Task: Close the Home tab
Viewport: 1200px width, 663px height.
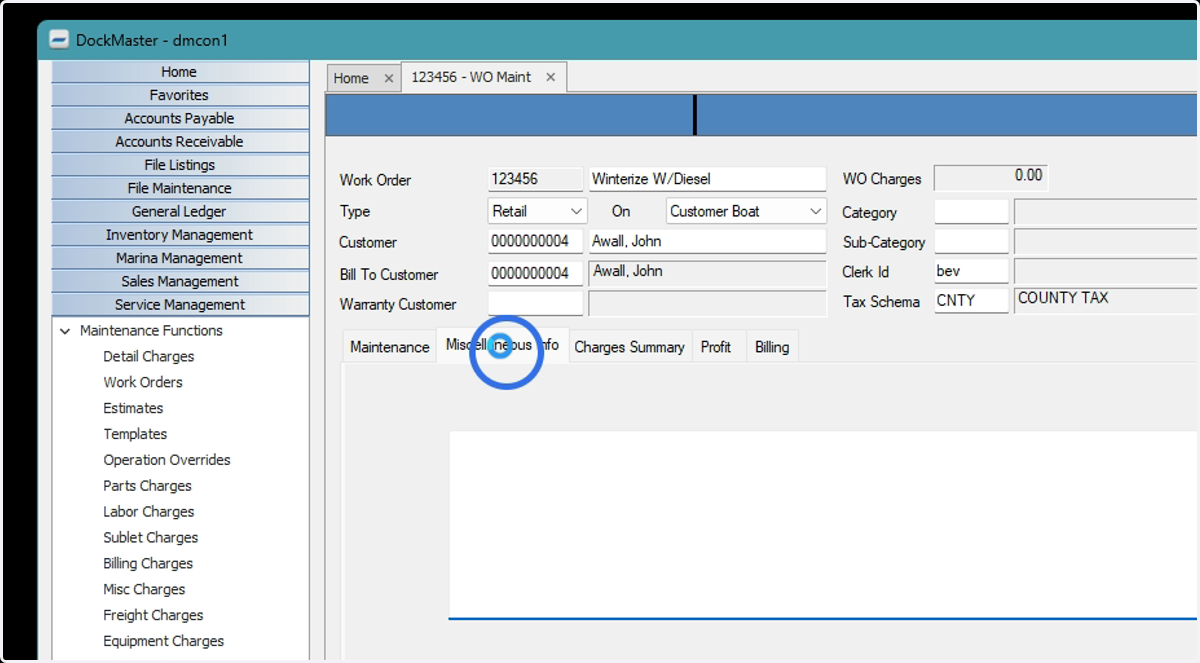Action: click(x=389, y=78)
